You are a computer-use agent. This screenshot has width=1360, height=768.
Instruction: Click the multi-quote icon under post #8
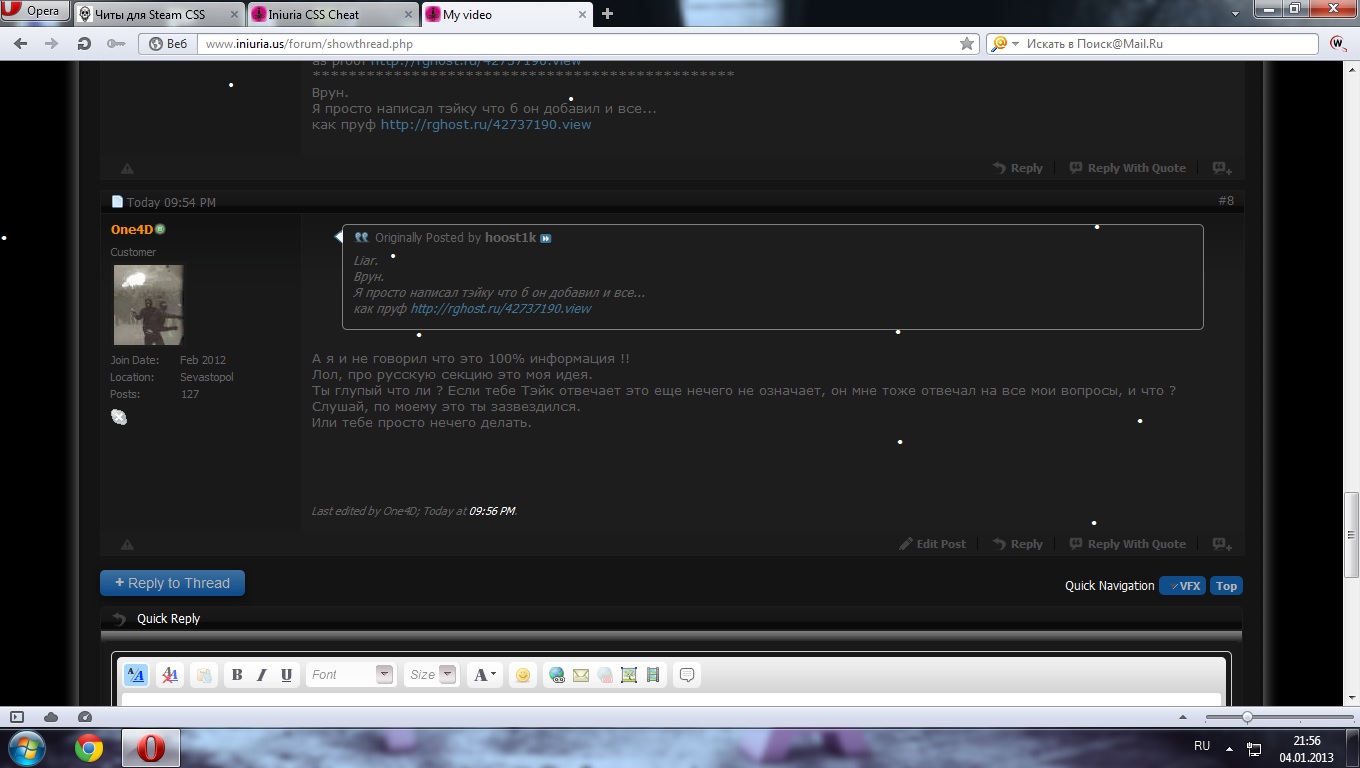point(1222,544)
